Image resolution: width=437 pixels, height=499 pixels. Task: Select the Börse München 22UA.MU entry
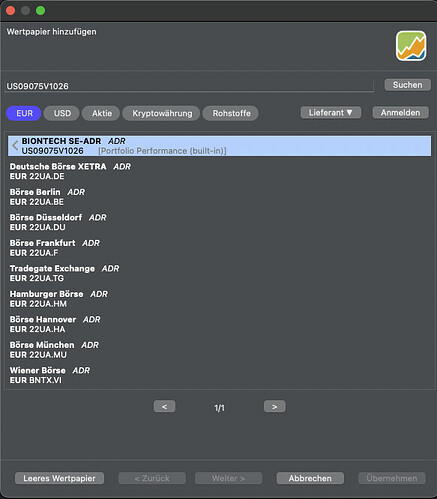pyautogui.click(x=219, y=350)
